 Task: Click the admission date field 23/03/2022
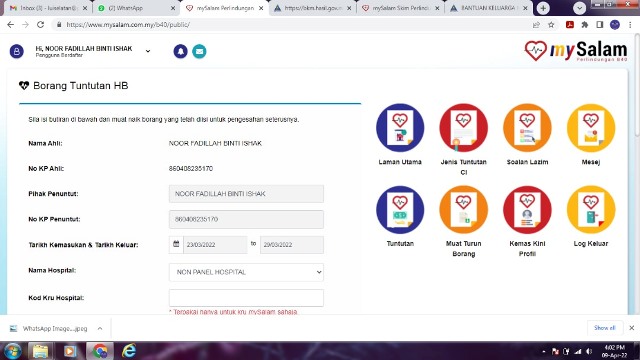point(215,244)
